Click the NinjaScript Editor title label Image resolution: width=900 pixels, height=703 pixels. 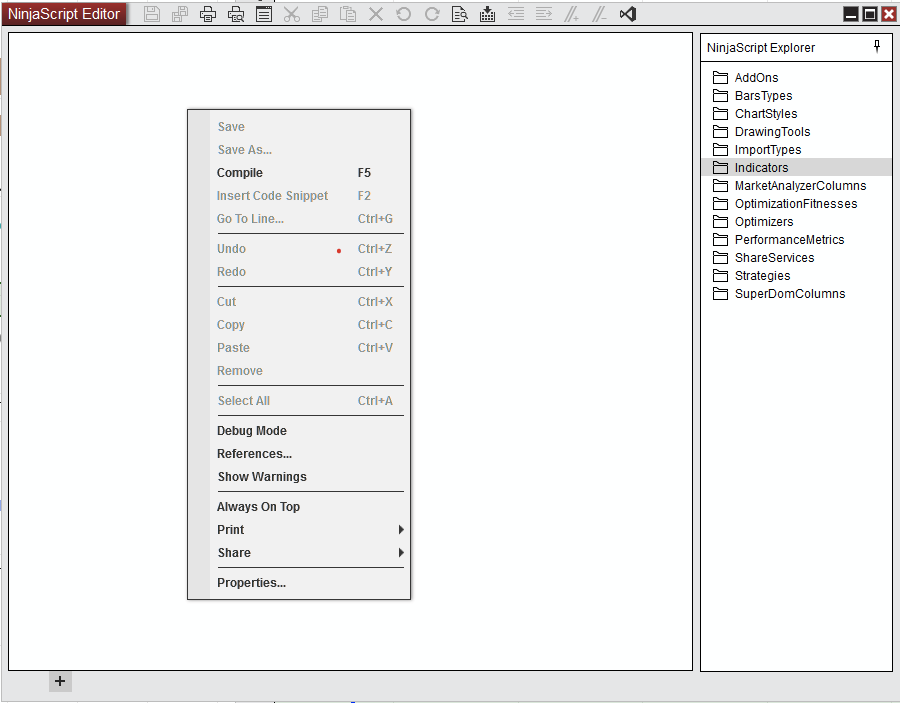64,14
